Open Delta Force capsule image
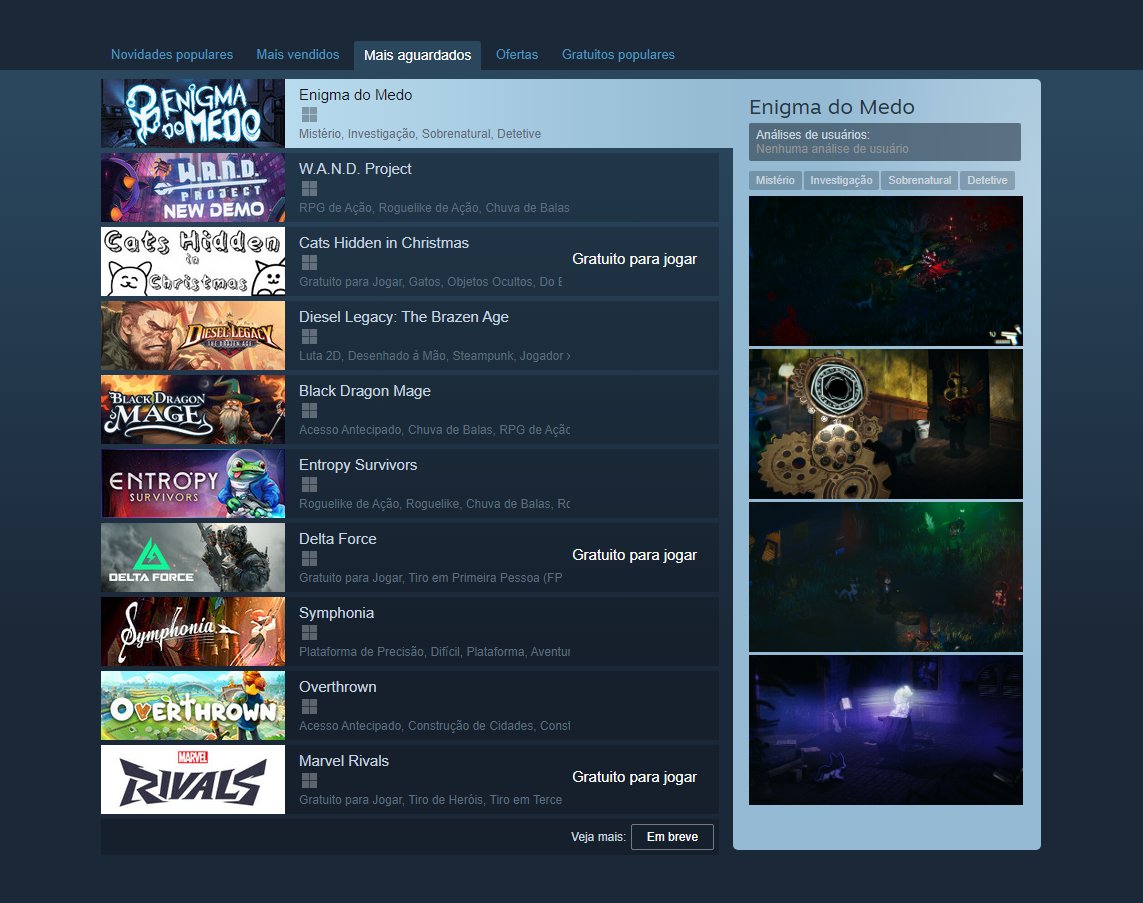This screenshot has height=903, width=1143. (193, 558)
